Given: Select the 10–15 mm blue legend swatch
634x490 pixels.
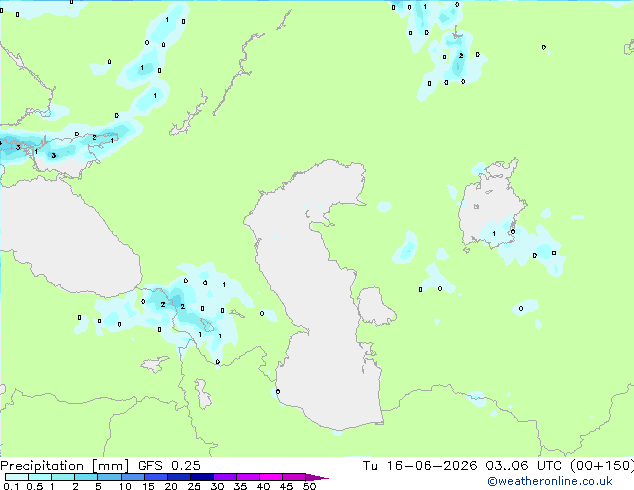Looking at the screenshot, I should 133,477.
